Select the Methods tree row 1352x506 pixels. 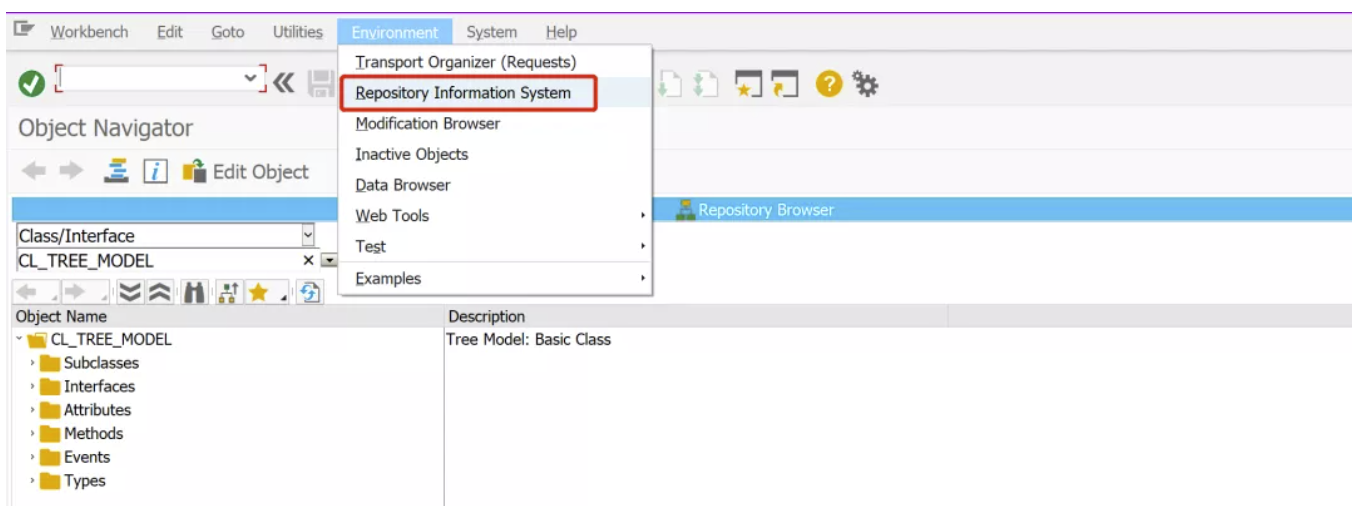[x=93, y=434]
